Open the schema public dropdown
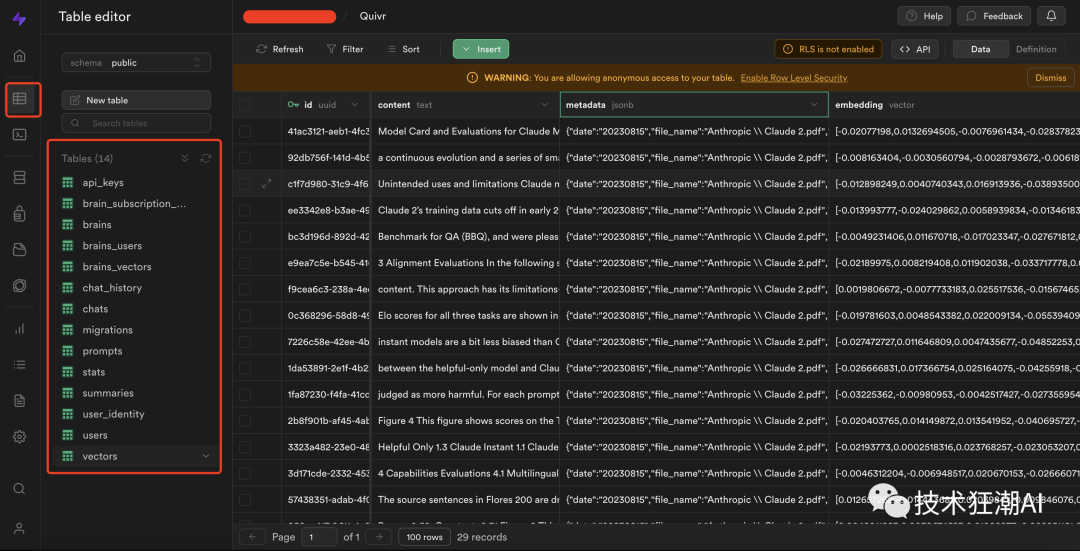Image resolution: width=1080 pixels, height=551 pixels. tap(136, 63)
